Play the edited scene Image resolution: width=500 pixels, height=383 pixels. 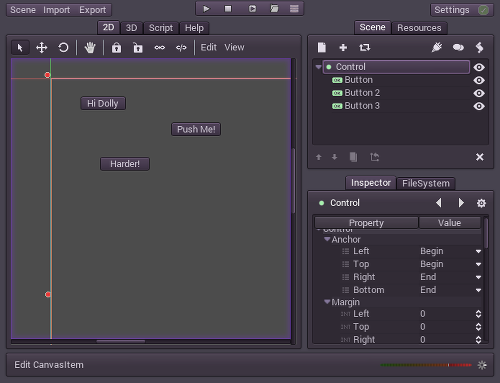point(252,9)
